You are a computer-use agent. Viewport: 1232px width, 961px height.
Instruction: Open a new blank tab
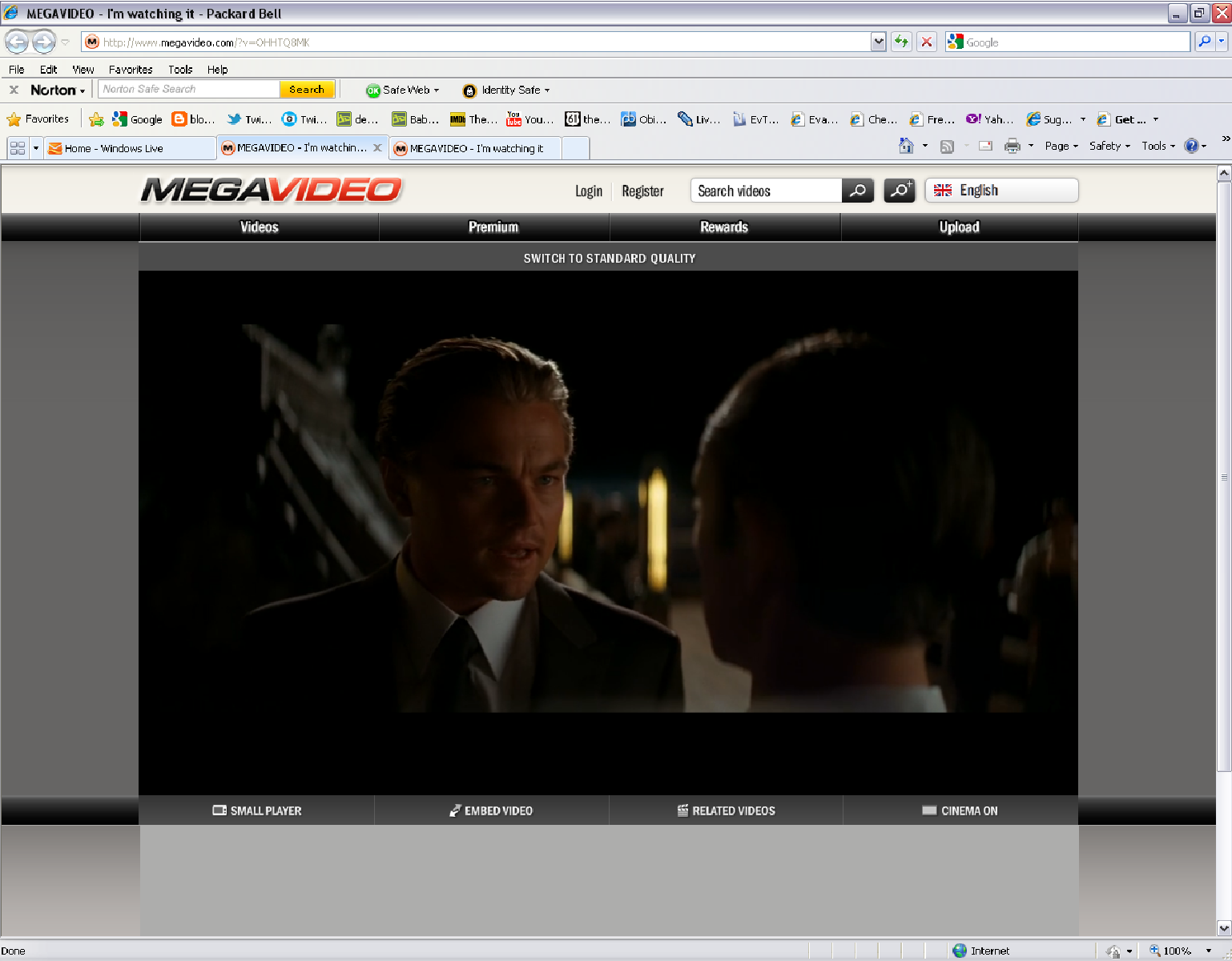[x=575, y=148]
